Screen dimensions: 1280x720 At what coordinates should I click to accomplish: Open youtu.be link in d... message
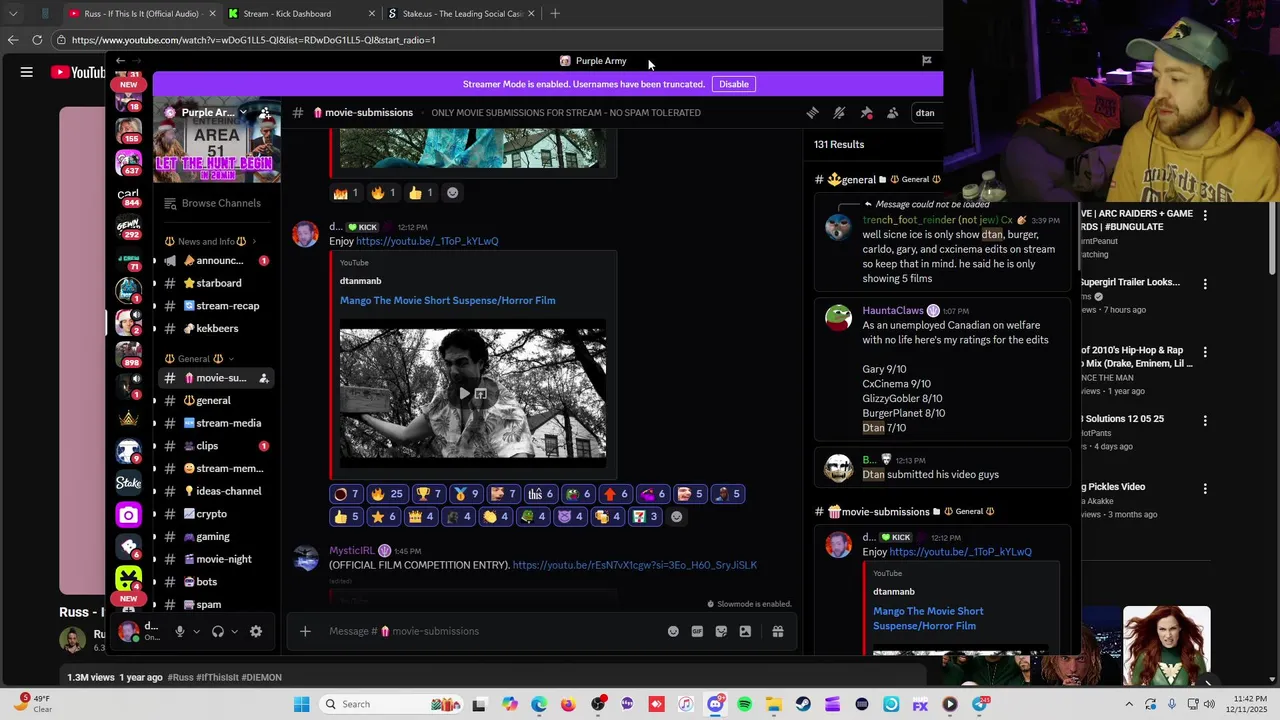(427, 241)
